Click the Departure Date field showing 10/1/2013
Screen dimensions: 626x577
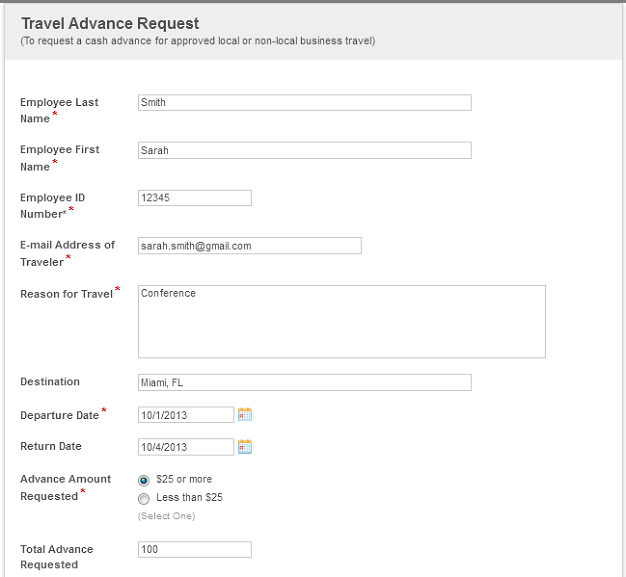click(186, 415)
